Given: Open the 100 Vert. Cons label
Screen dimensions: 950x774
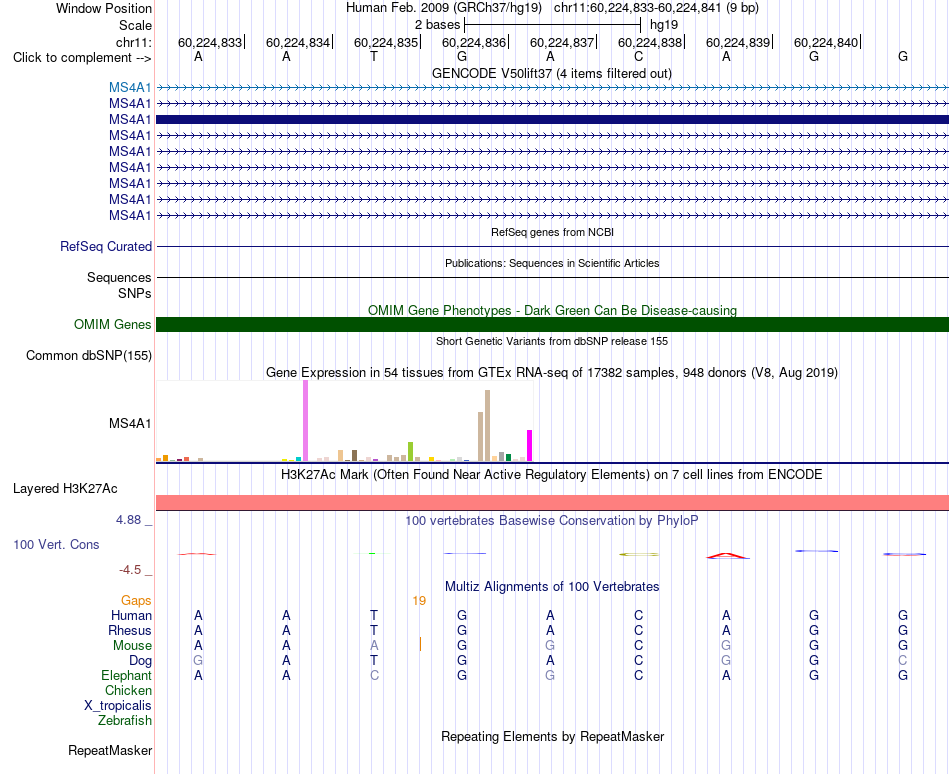Looking at the screenshot, I should 56,544.
